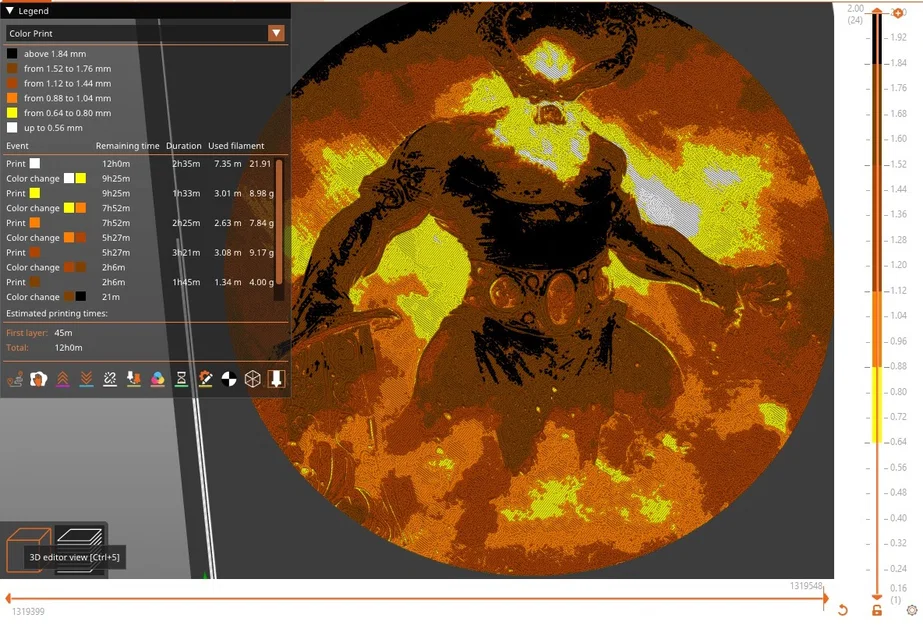This screenshot has width=923, height=625.
Task: Click the reset undo arrow beside horizontal slider
Action: click(843, 610)
